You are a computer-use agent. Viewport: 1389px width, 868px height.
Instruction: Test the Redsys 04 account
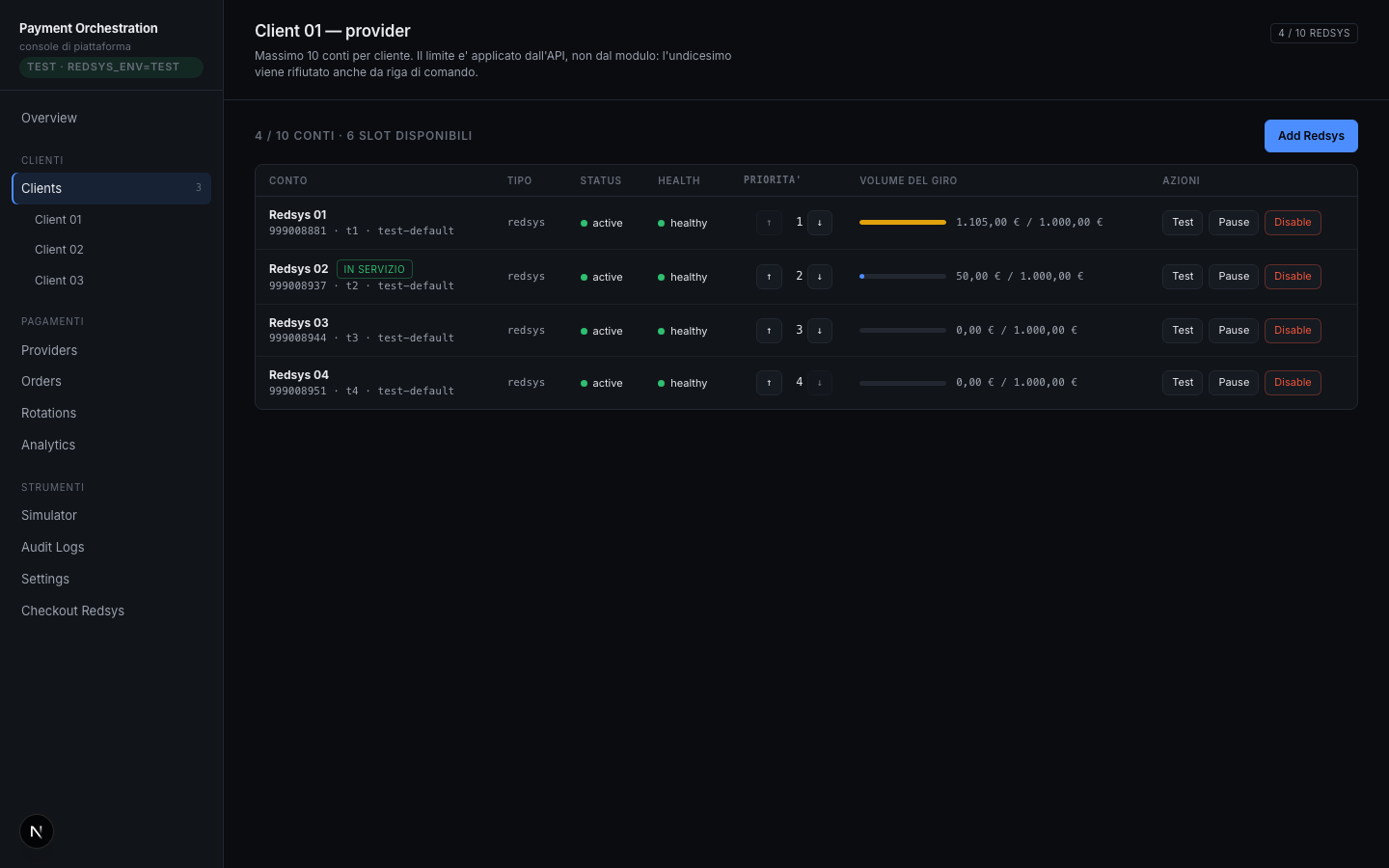(1183, 383)
